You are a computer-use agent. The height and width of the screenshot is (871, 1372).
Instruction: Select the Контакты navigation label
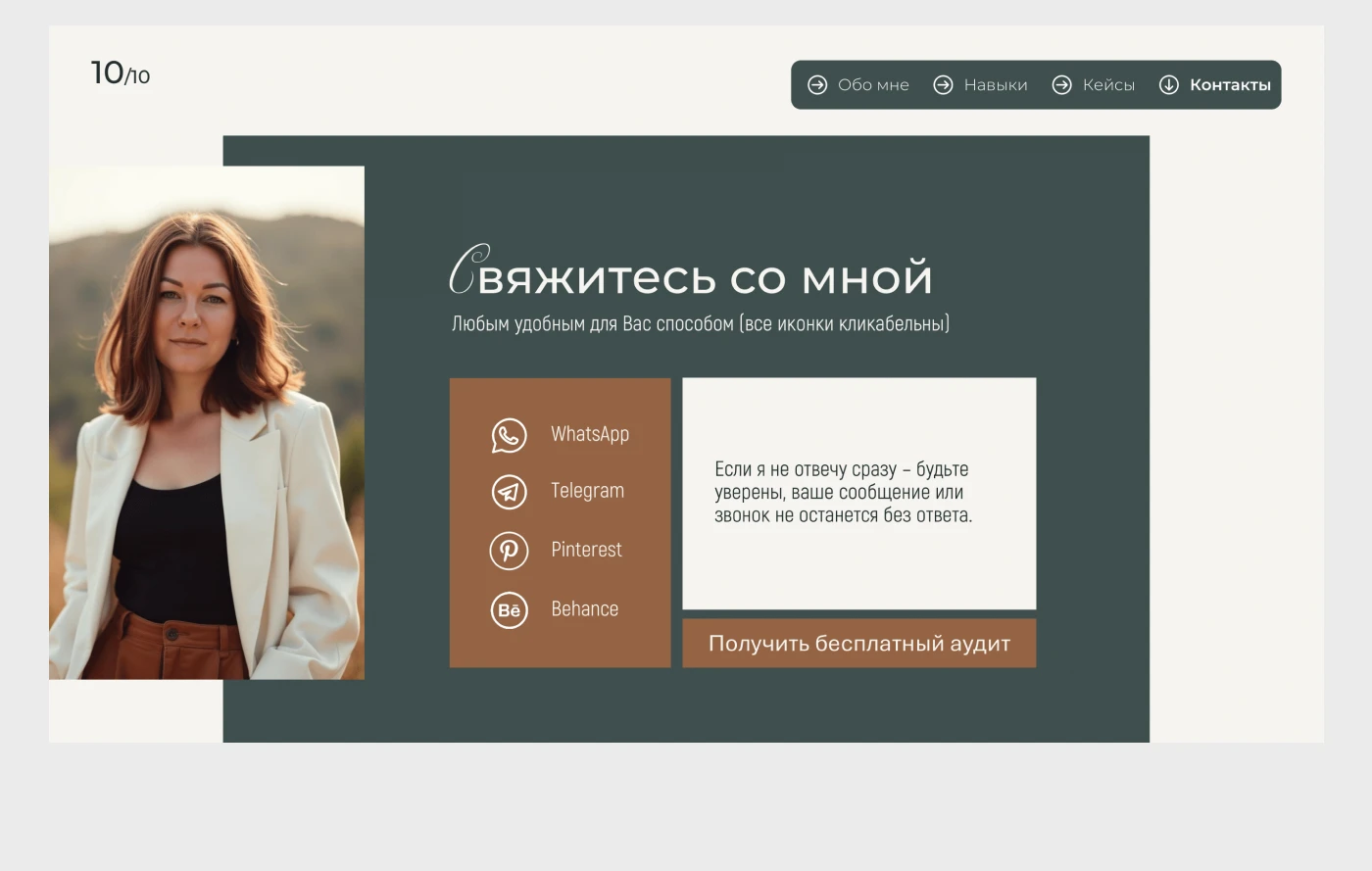(x=1230, y=85)
